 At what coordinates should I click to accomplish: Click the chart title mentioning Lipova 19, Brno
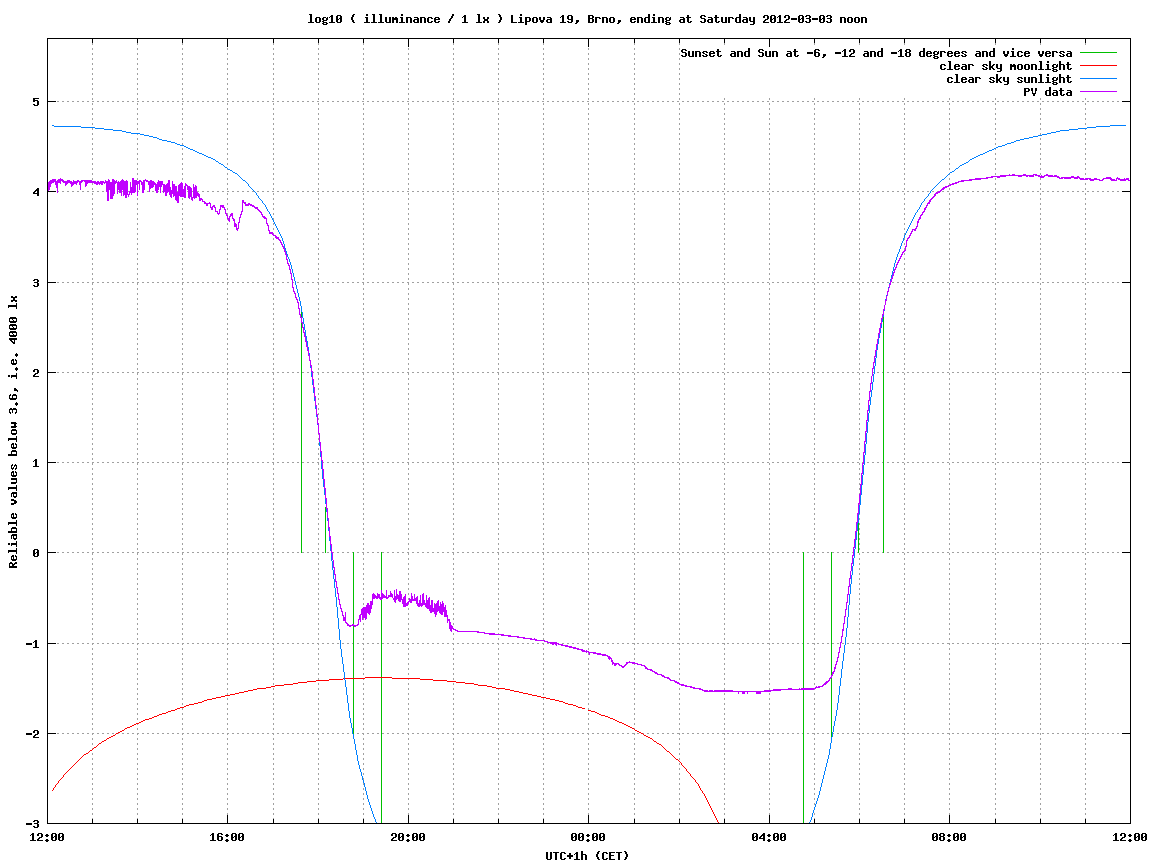587,19
